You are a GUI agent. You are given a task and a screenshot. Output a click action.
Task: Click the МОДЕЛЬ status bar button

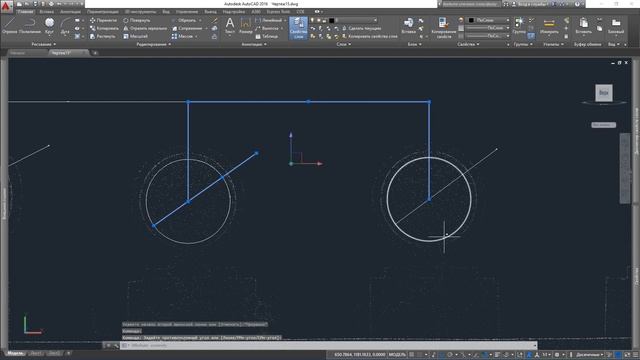pos(397,355)
